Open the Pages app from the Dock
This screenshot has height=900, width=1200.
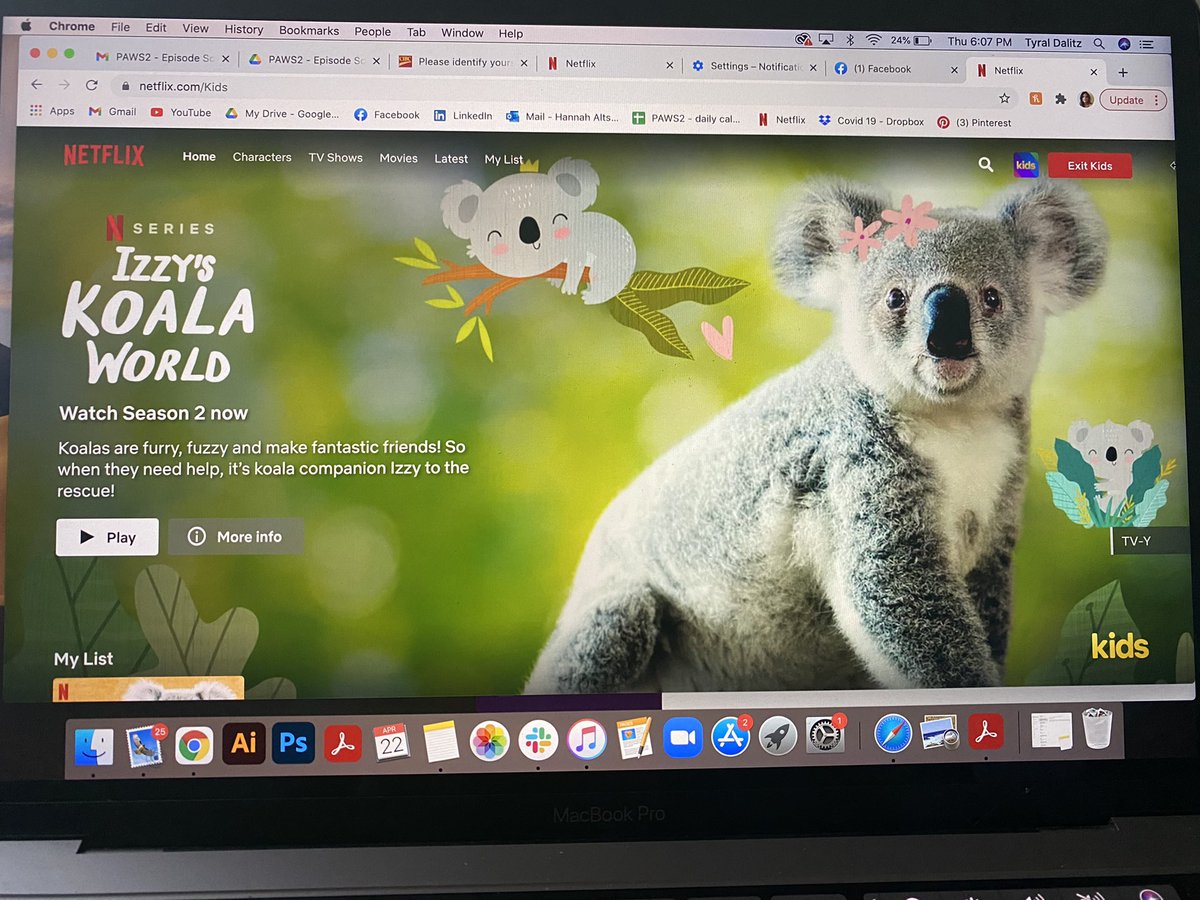(x=635, y=739)
